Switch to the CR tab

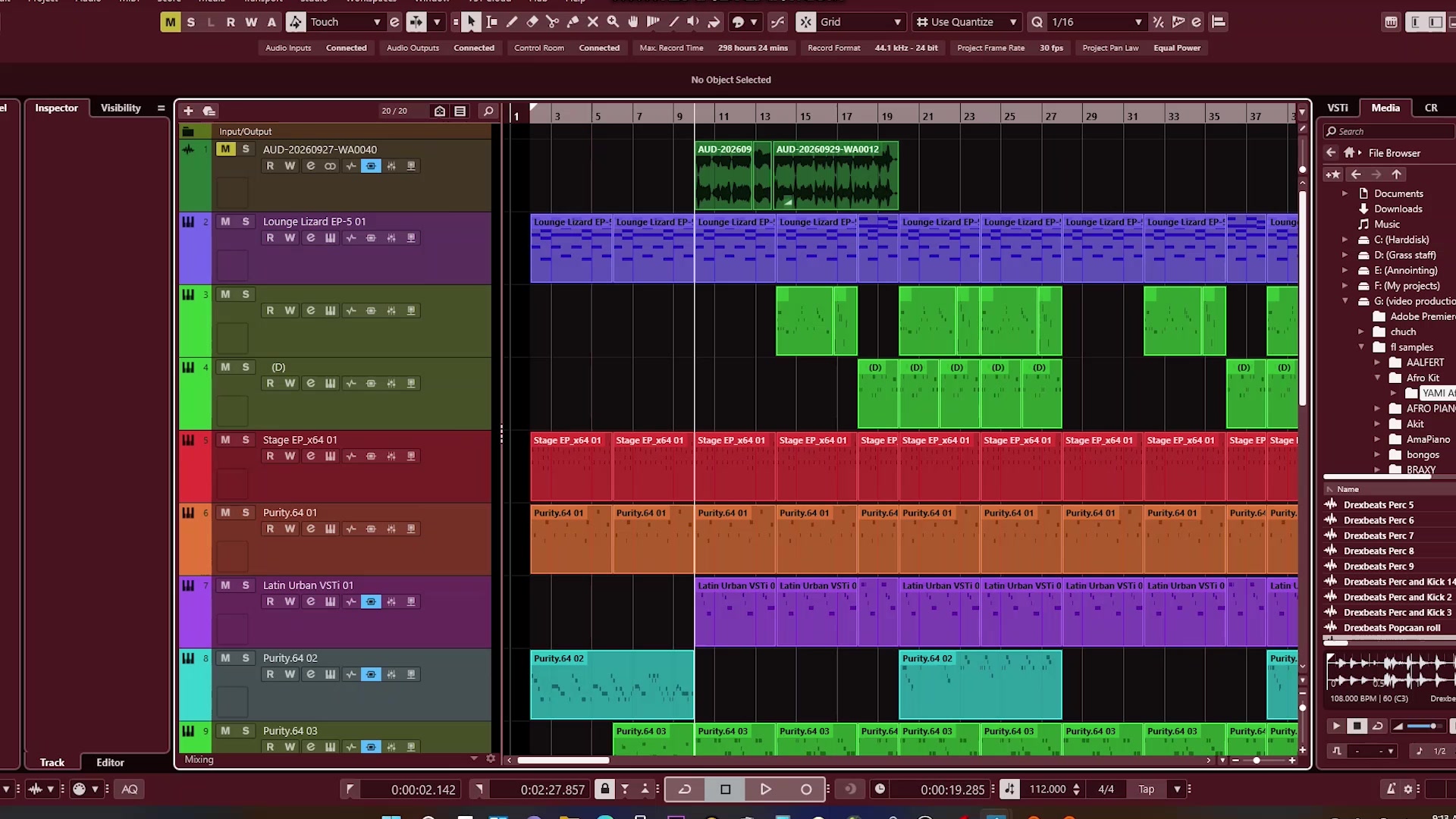1431,108
